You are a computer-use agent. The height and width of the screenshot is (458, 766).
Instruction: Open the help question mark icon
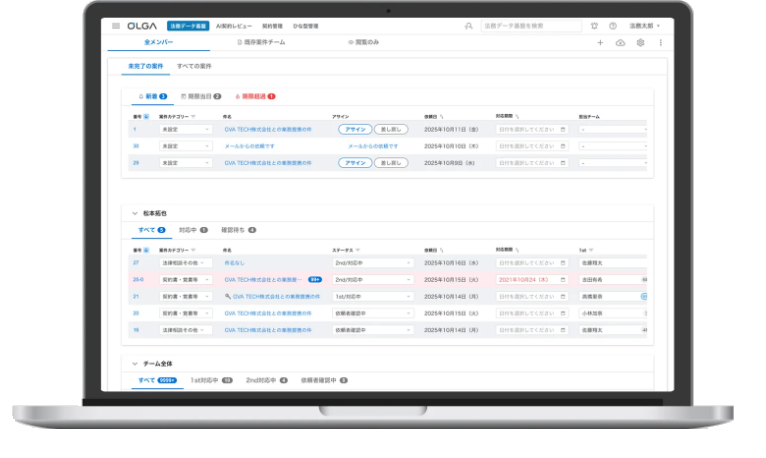click(611, 26)
